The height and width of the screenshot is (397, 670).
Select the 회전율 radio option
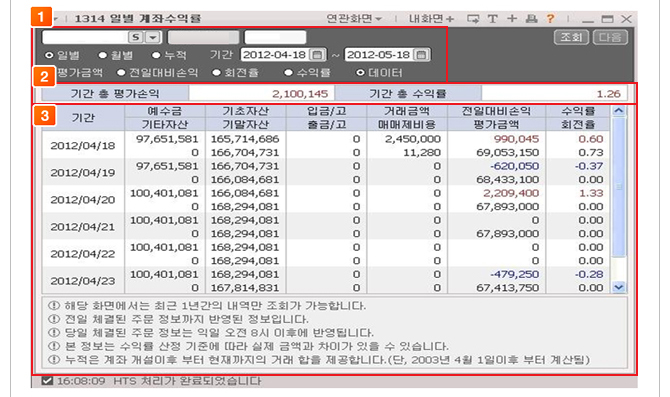(217, 73)
